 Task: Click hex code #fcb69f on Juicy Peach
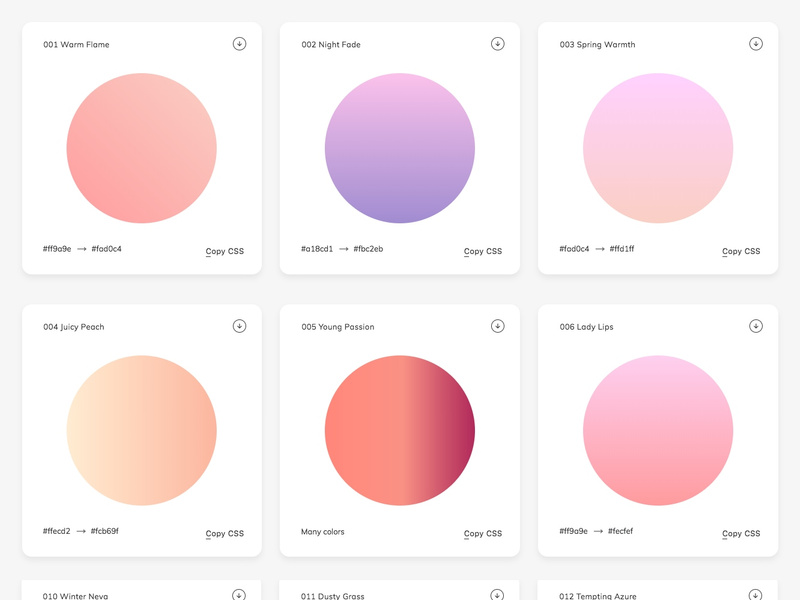point(105,531)
